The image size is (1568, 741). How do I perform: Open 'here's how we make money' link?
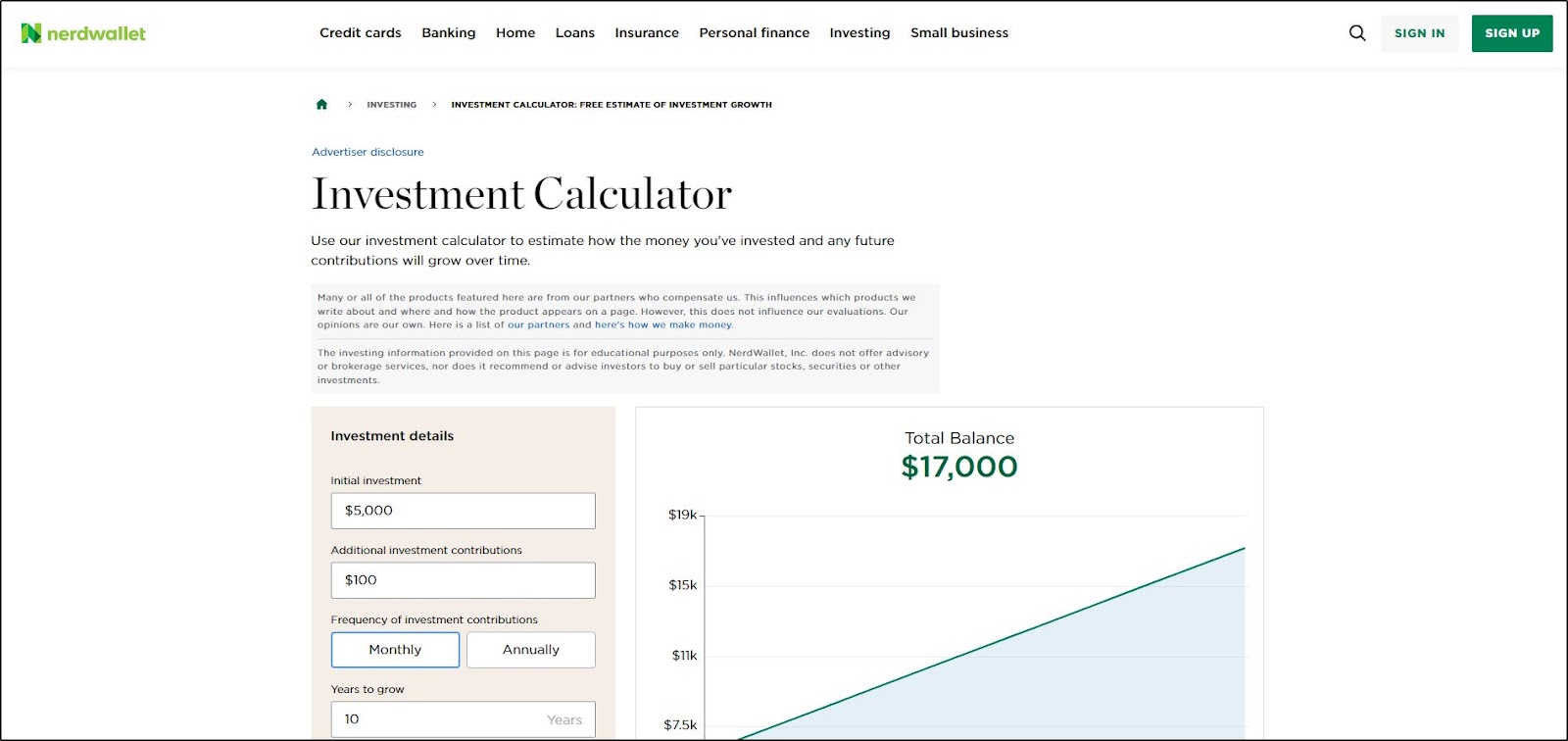point(662,324)
